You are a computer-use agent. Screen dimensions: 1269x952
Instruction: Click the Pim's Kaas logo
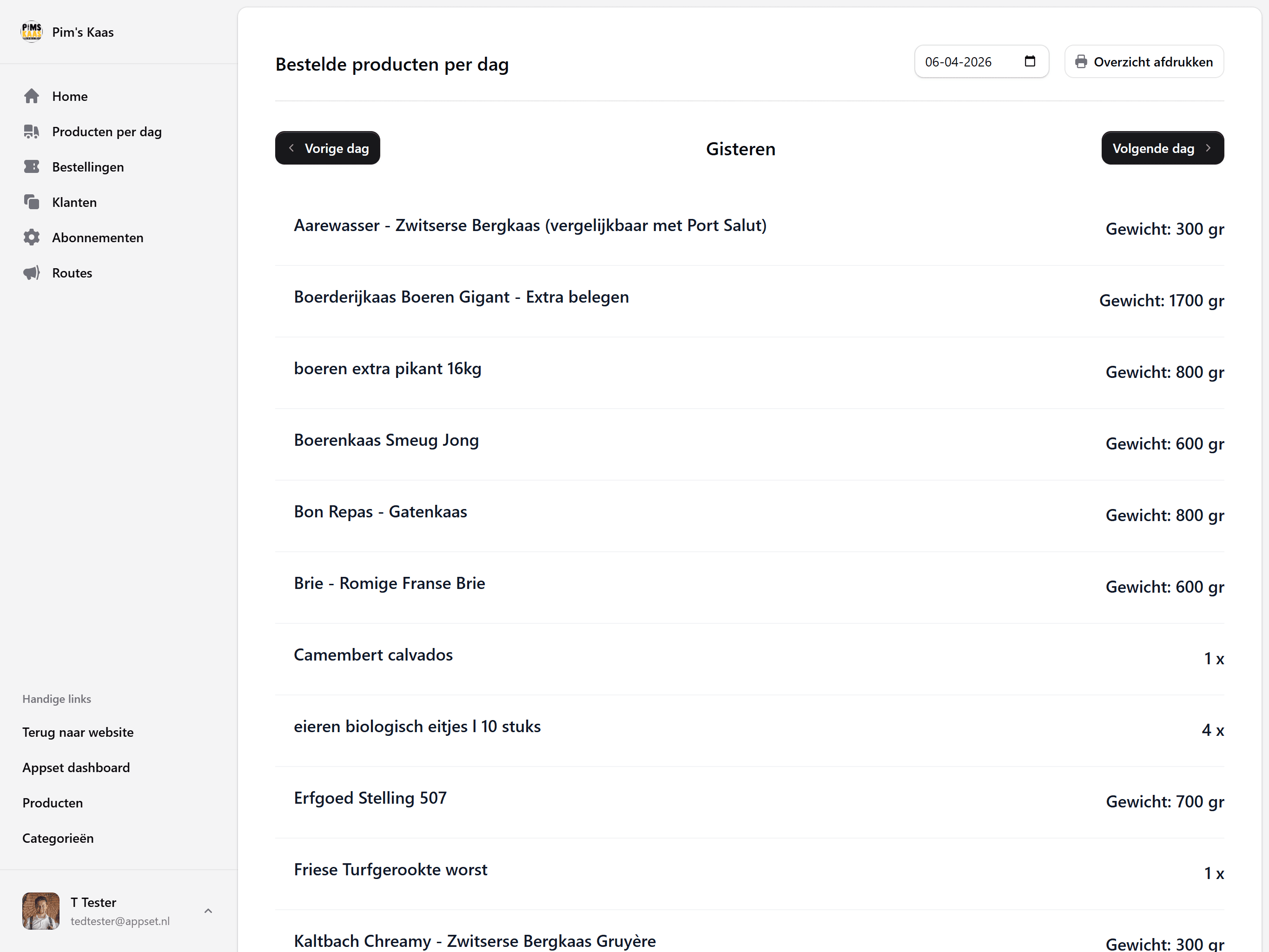coord(32,32)
